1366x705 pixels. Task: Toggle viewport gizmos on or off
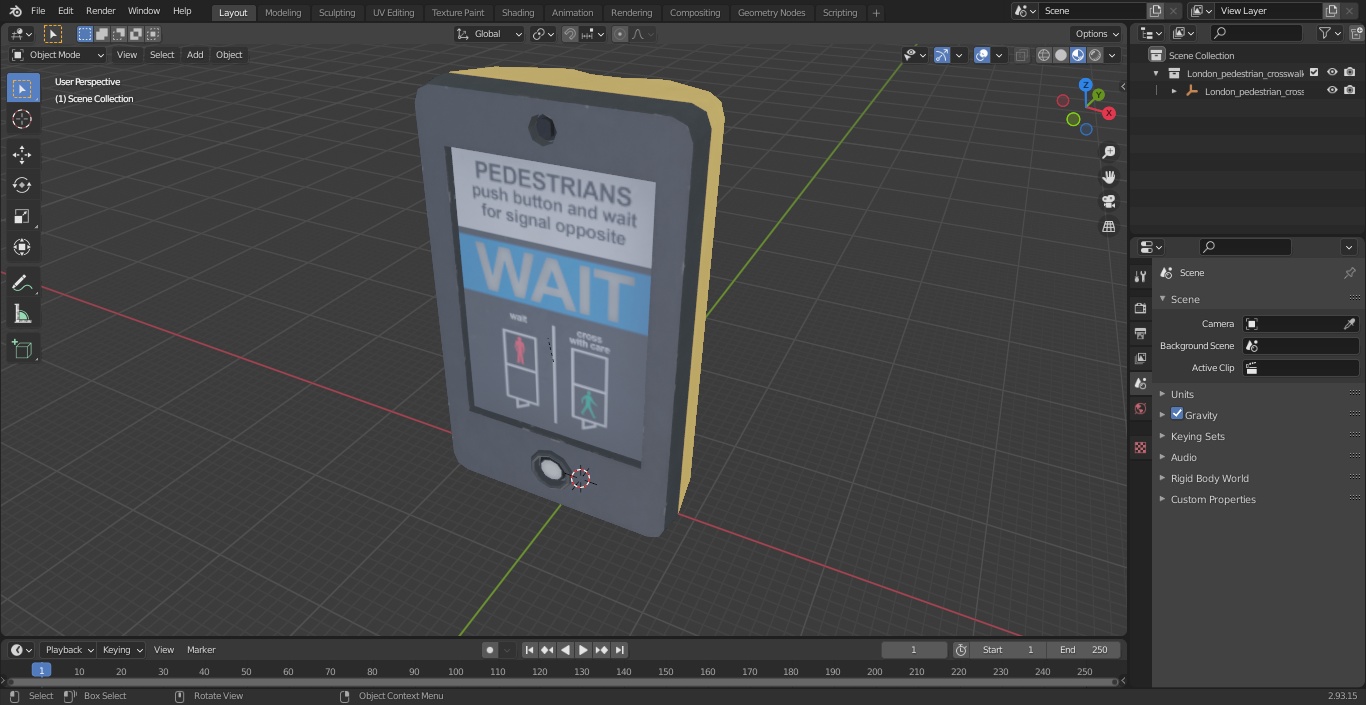point(942,56)
